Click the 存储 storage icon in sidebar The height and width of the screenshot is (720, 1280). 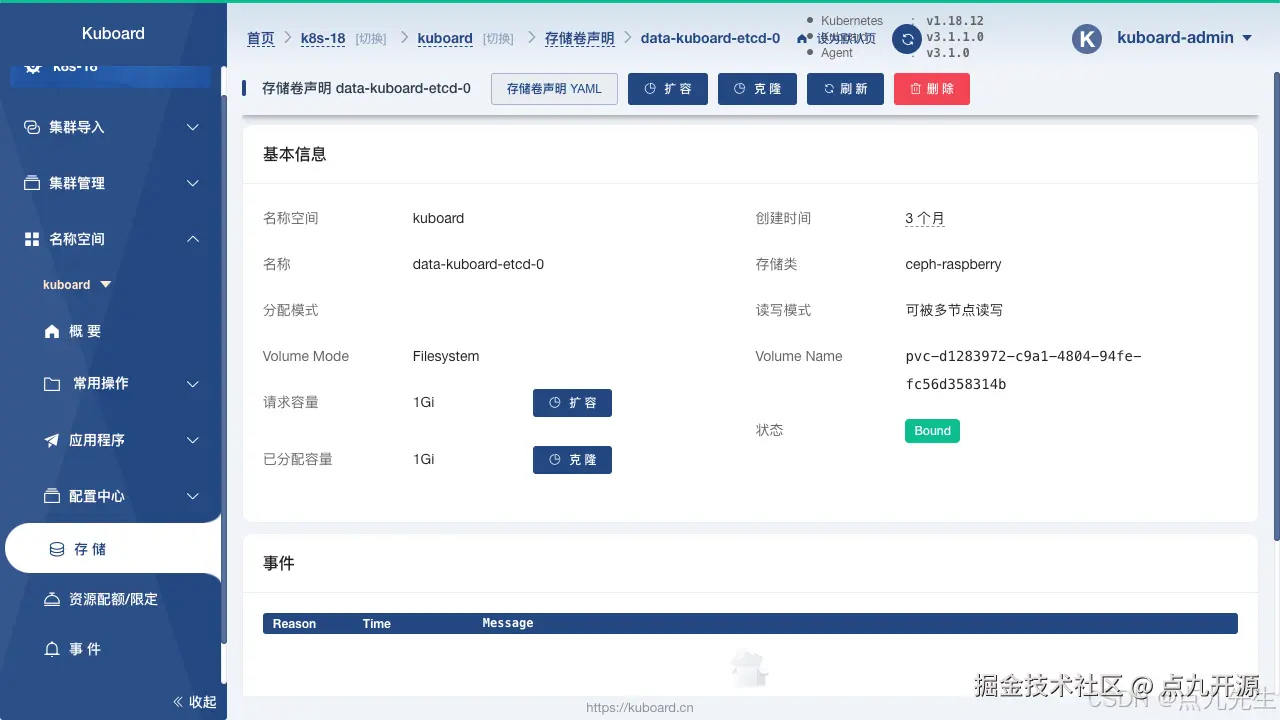pyautogui.click(x=55, y=548)
